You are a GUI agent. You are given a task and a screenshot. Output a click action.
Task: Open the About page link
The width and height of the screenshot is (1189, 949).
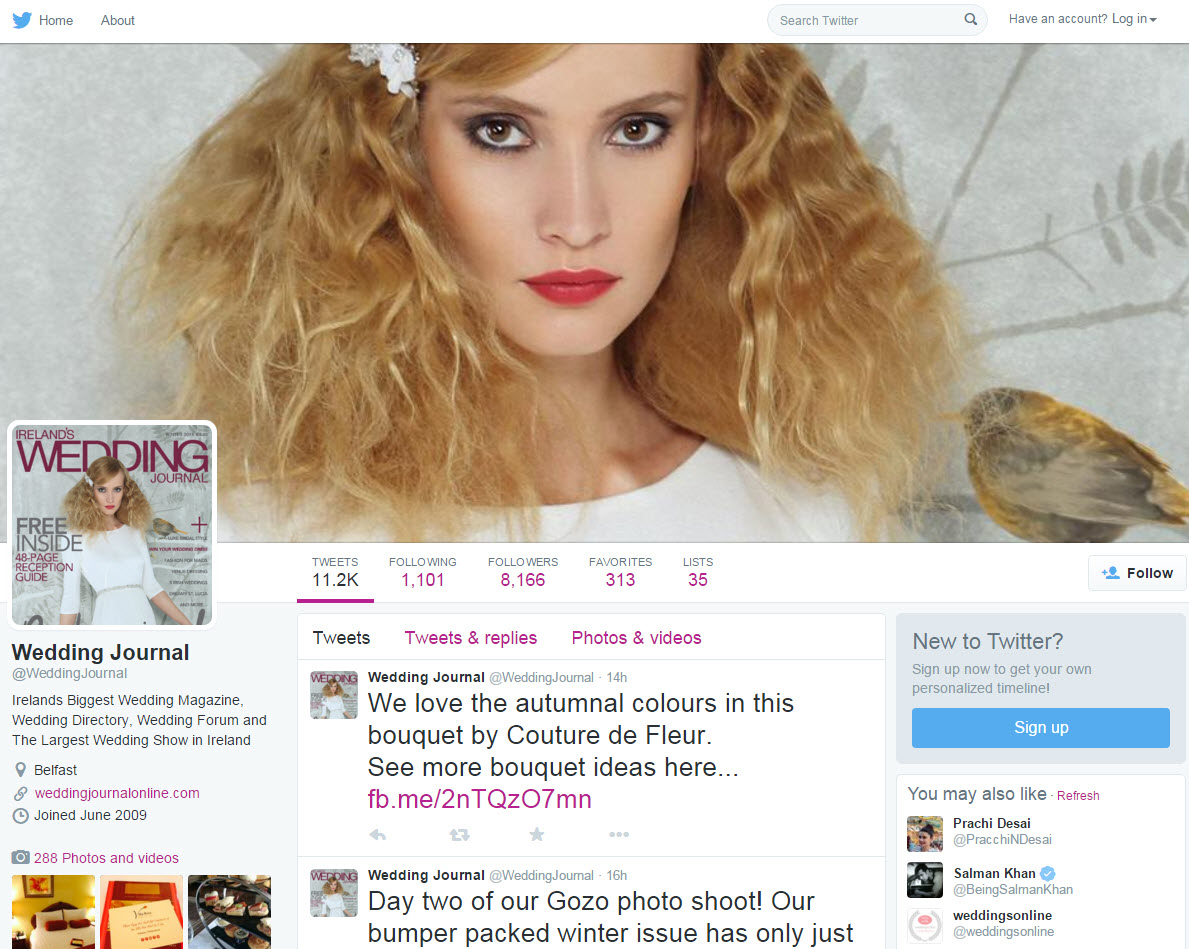pos(118,20)
